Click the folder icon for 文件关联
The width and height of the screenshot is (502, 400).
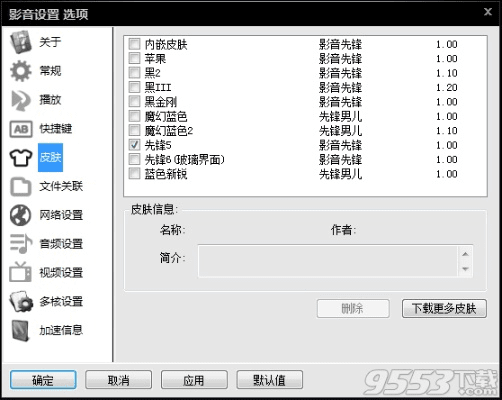point(21,186)
